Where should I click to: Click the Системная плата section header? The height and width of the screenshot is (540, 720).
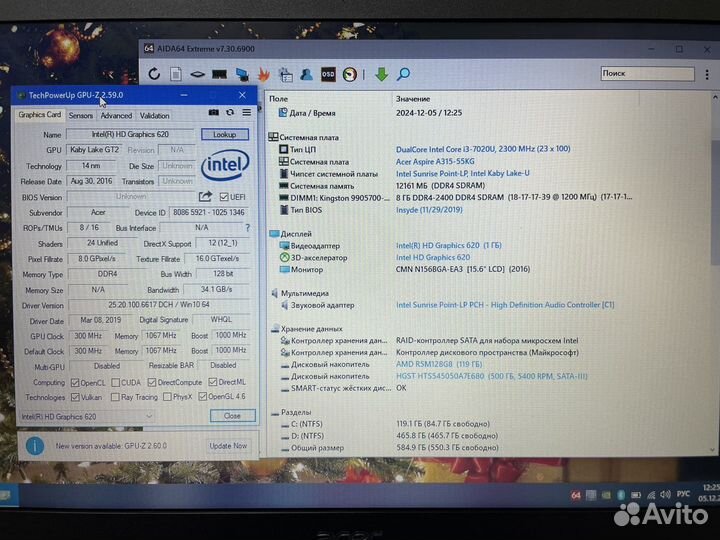[309, 137]
